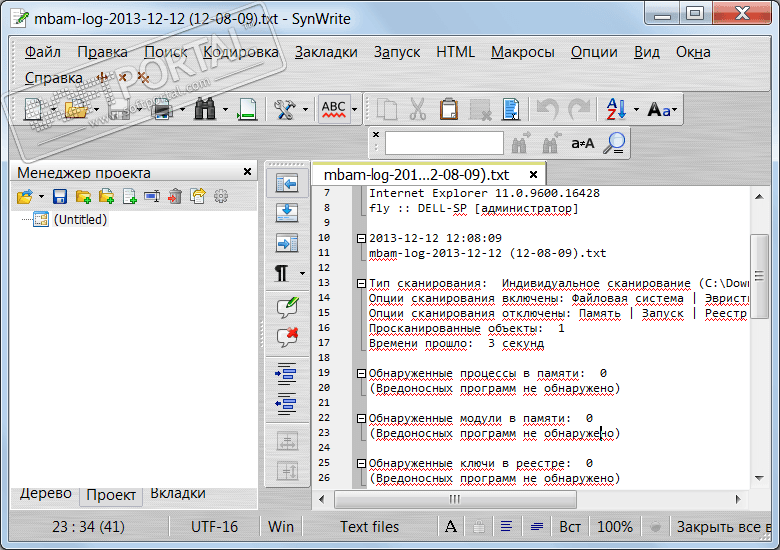This screenshot has height=550, width=780.
Task: Click the Go to line icon
Action: click(x=247, y=109)
